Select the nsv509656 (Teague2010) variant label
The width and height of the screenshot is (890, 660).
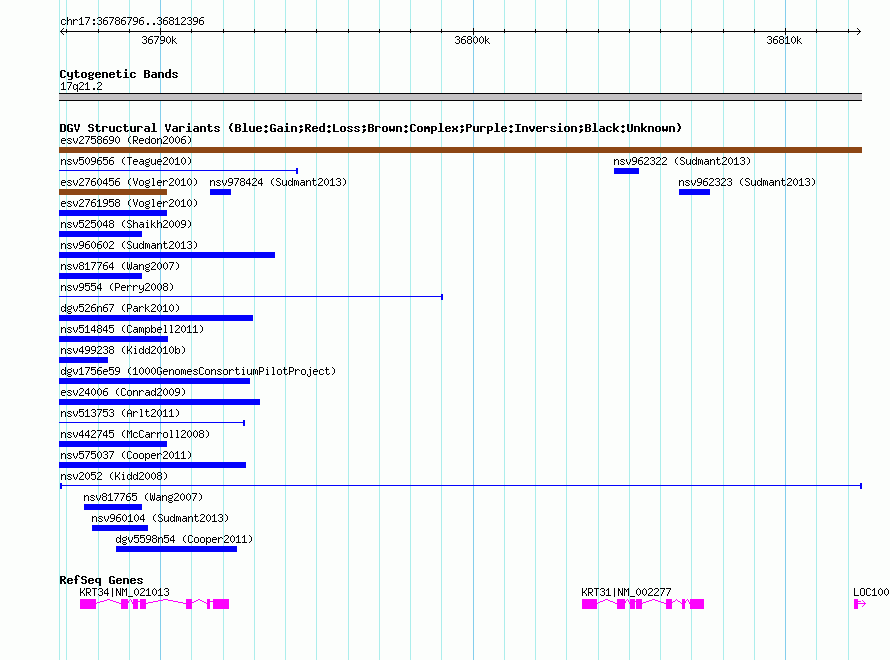coord(126,161)
